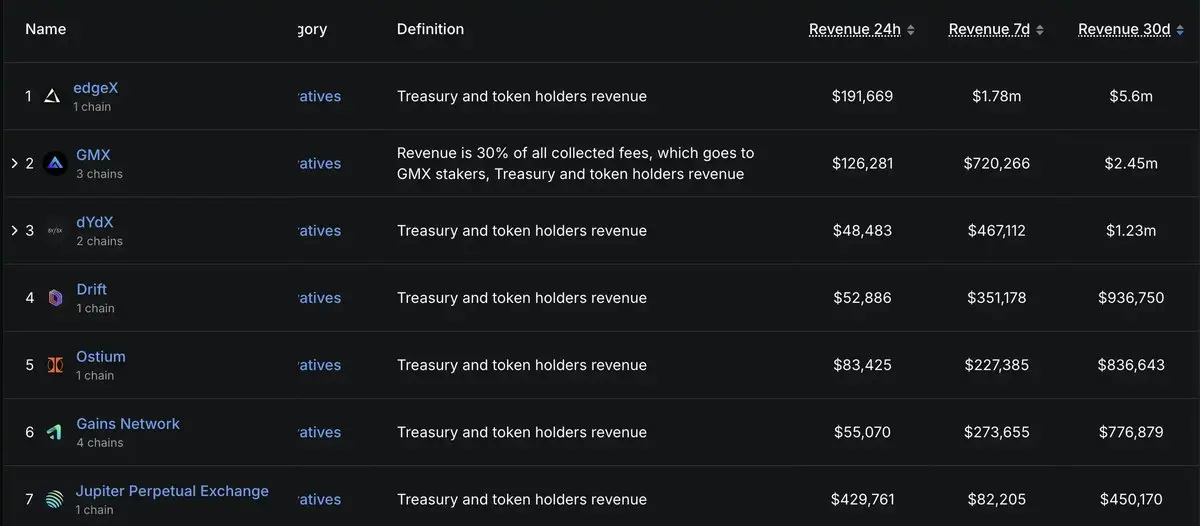
Task: Click the Name column header
Action: coord(46,29)
